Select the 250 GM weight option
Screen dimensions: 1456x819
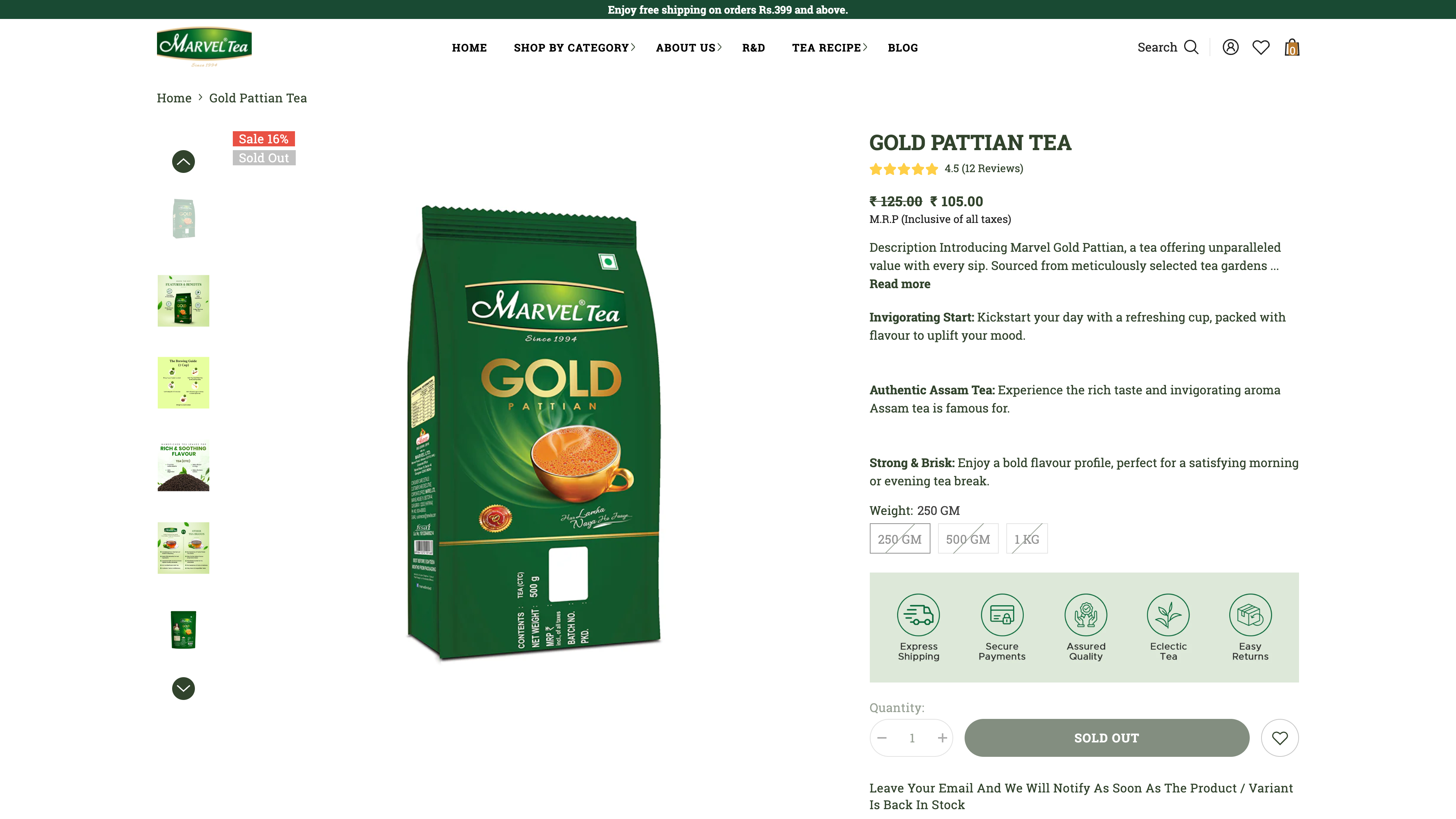coord(900,539)
